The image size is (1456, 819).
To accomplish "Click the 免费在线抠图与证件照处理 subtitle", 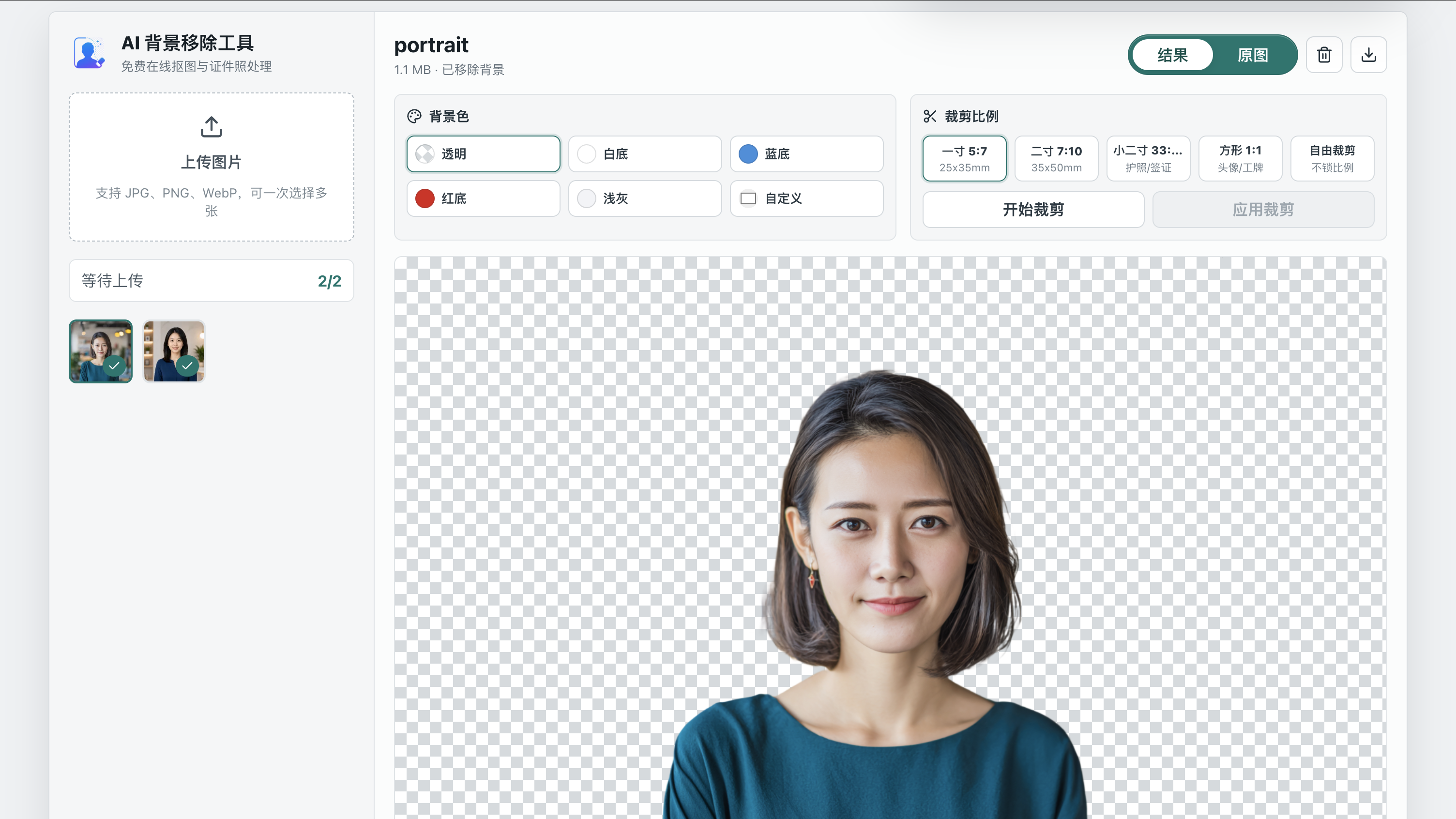I will click(196, 66).
